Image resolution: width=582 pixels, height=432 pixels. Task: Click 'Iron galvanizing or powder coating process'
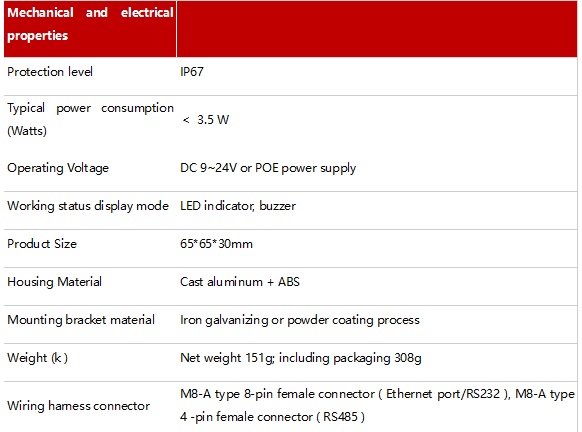(300, 320)
